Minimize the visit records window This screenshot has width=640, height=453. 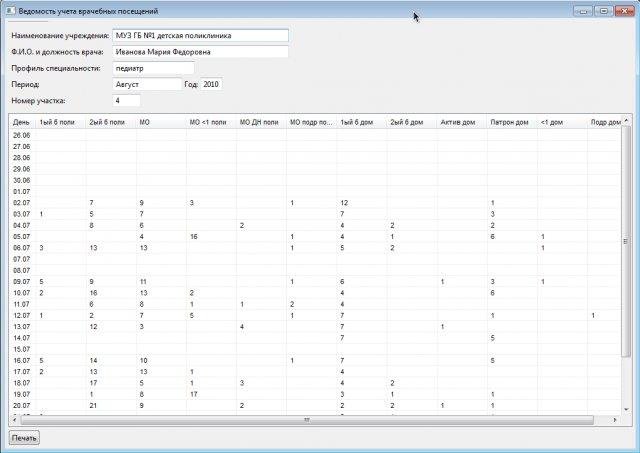pos(583,11)
